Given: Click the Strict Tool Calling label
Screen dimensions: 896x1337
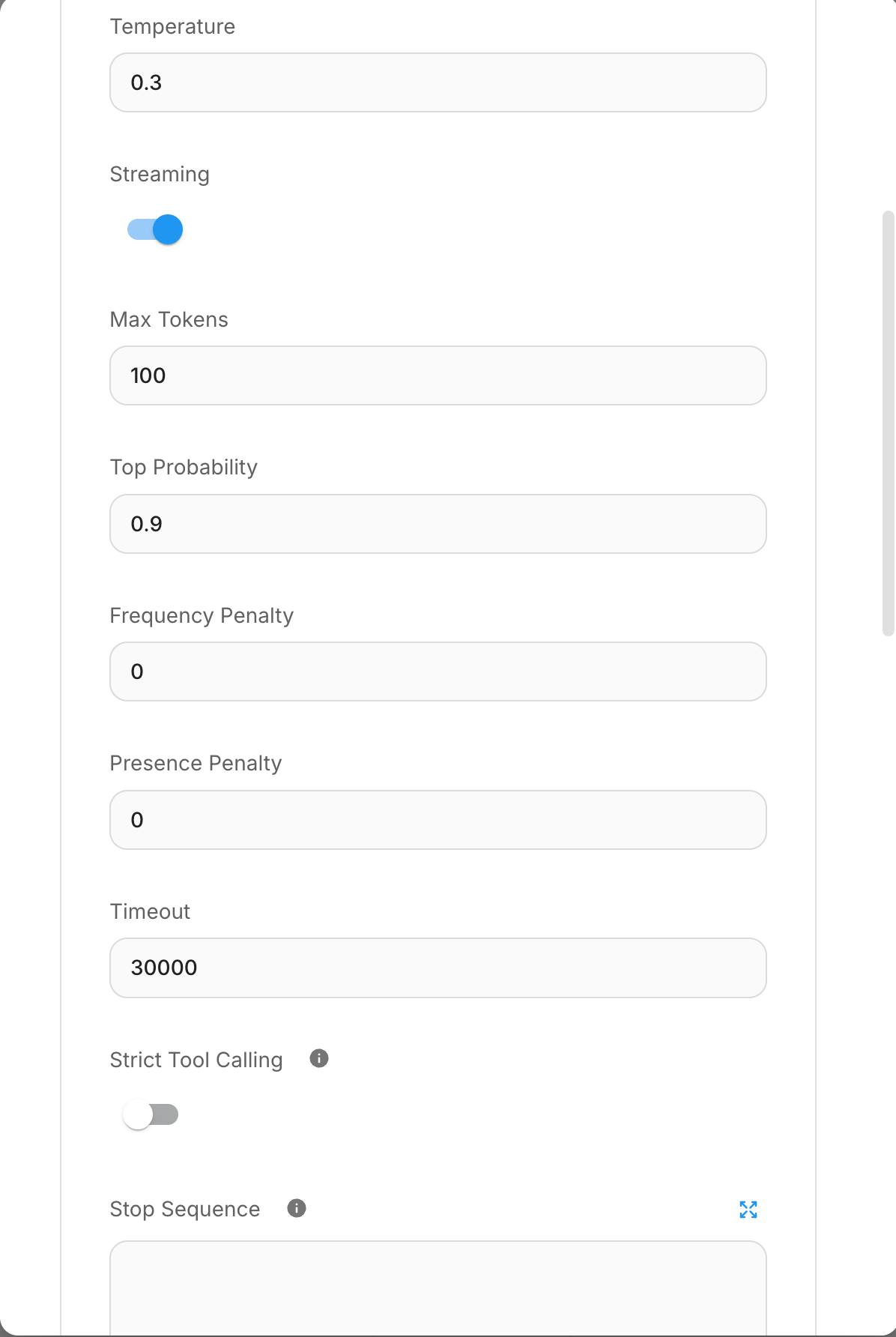Looking at the screenshot, I should click(x=196, y=1060).
